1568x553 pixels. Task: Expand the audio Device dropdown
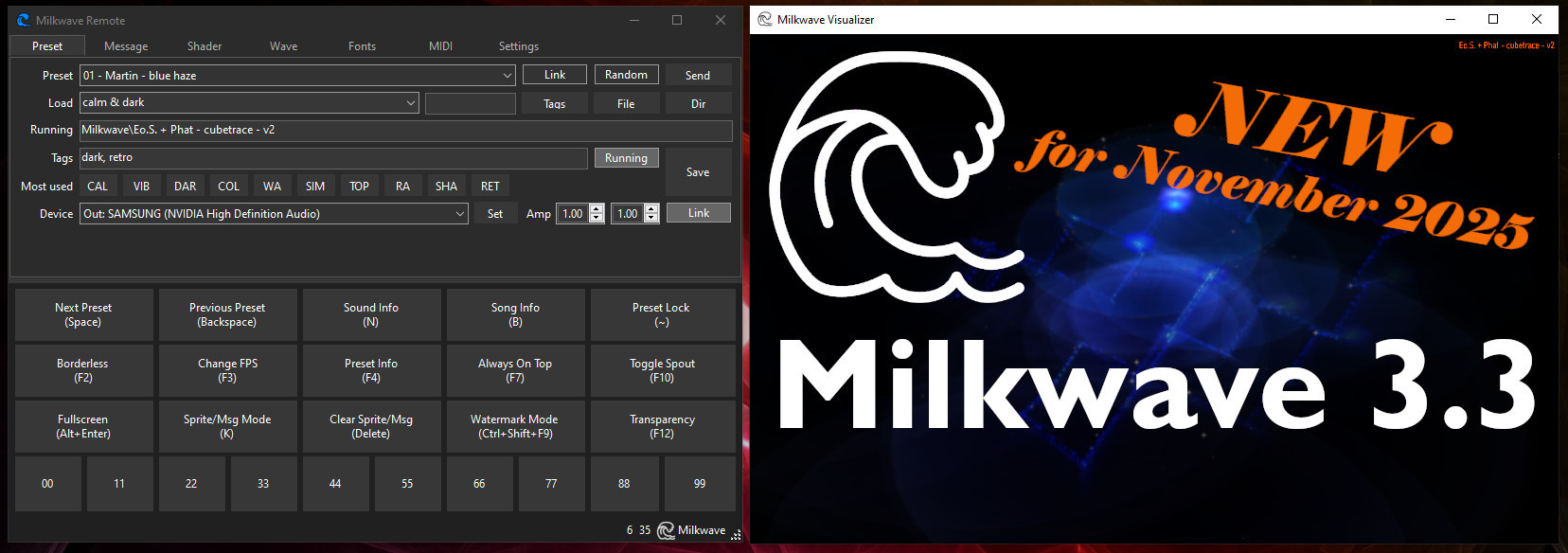pos(460,214)
